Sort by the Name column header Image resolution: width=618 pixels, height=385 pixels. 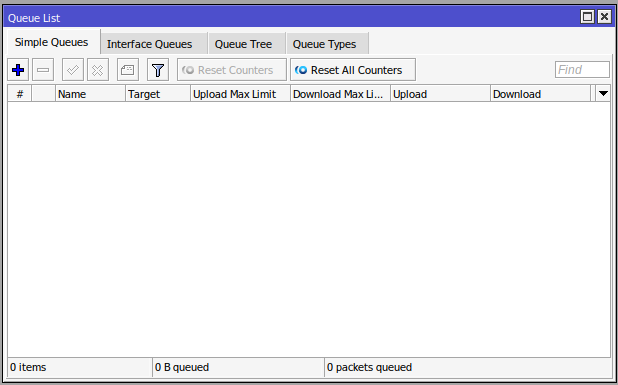tap(90, 94)
